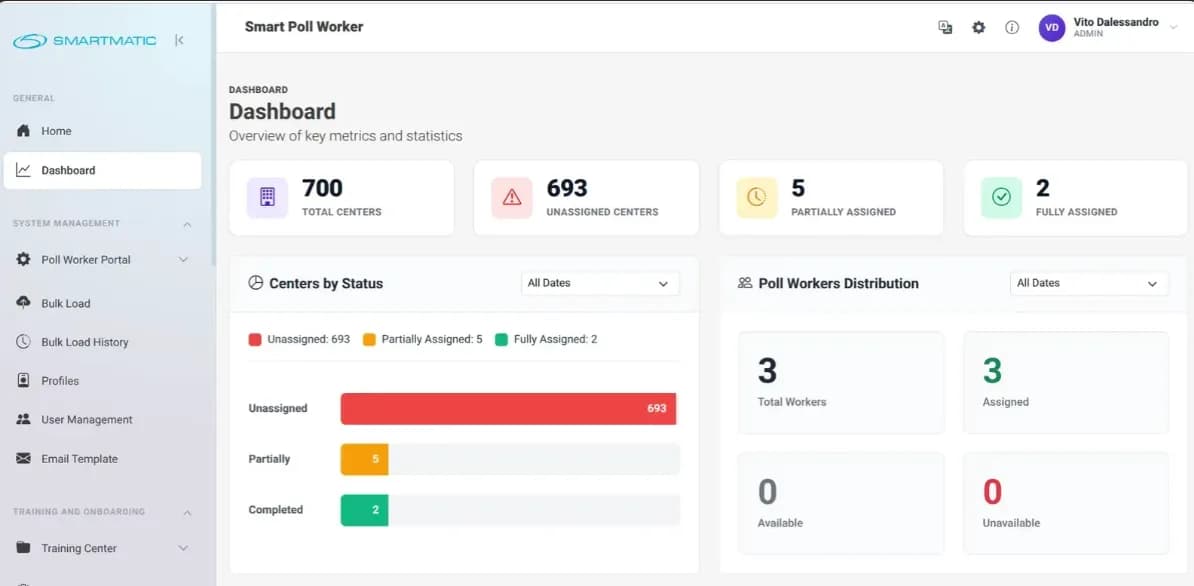1194x586 pixels.
Task: Click the Total Centers building icon
Action: tap(267, 197)
